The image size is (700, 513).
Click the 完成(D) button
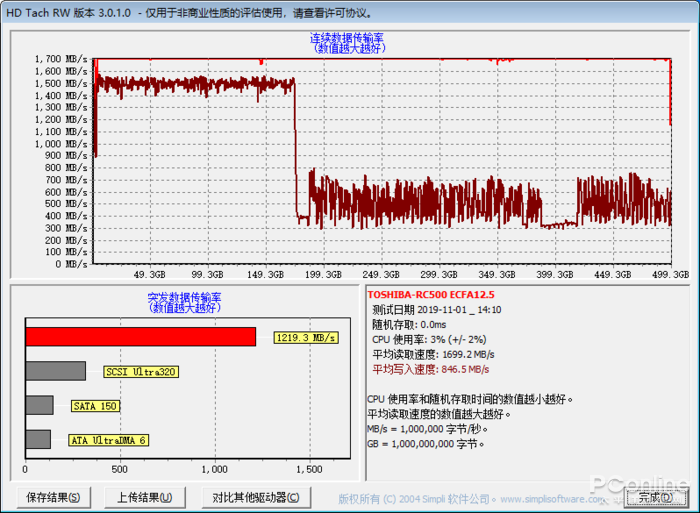coord(655,497)
